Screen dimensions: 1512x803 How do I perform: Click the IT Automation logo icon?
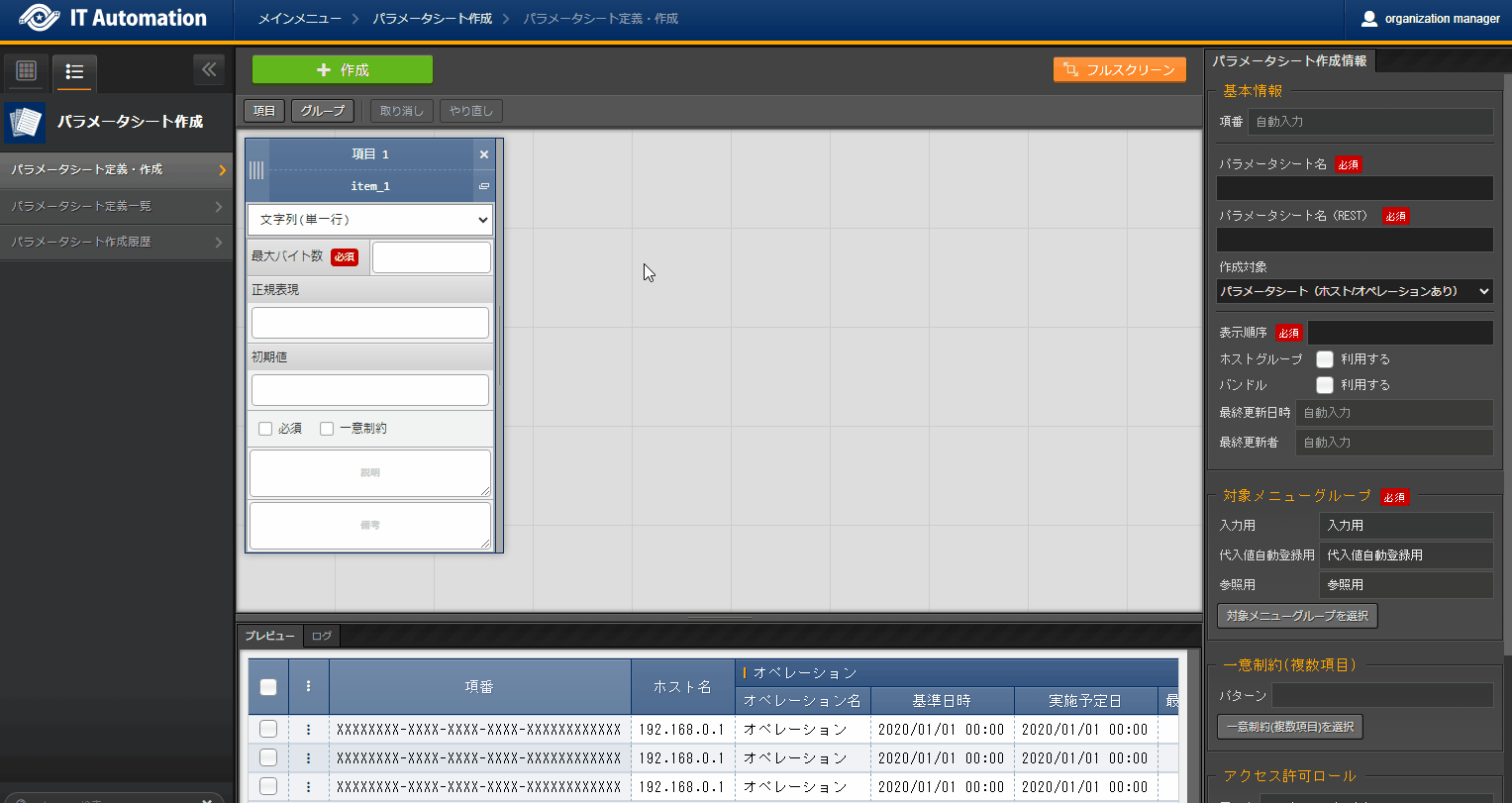tap(40, 19)
